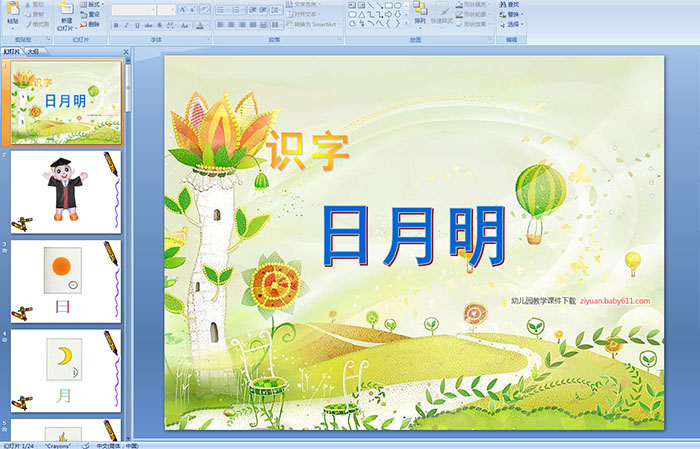Image resolution: width=700 pixels, height=449 pixels.
Task: Toggle Strikethrough (abe) formatting
Action: coord(148,25)
